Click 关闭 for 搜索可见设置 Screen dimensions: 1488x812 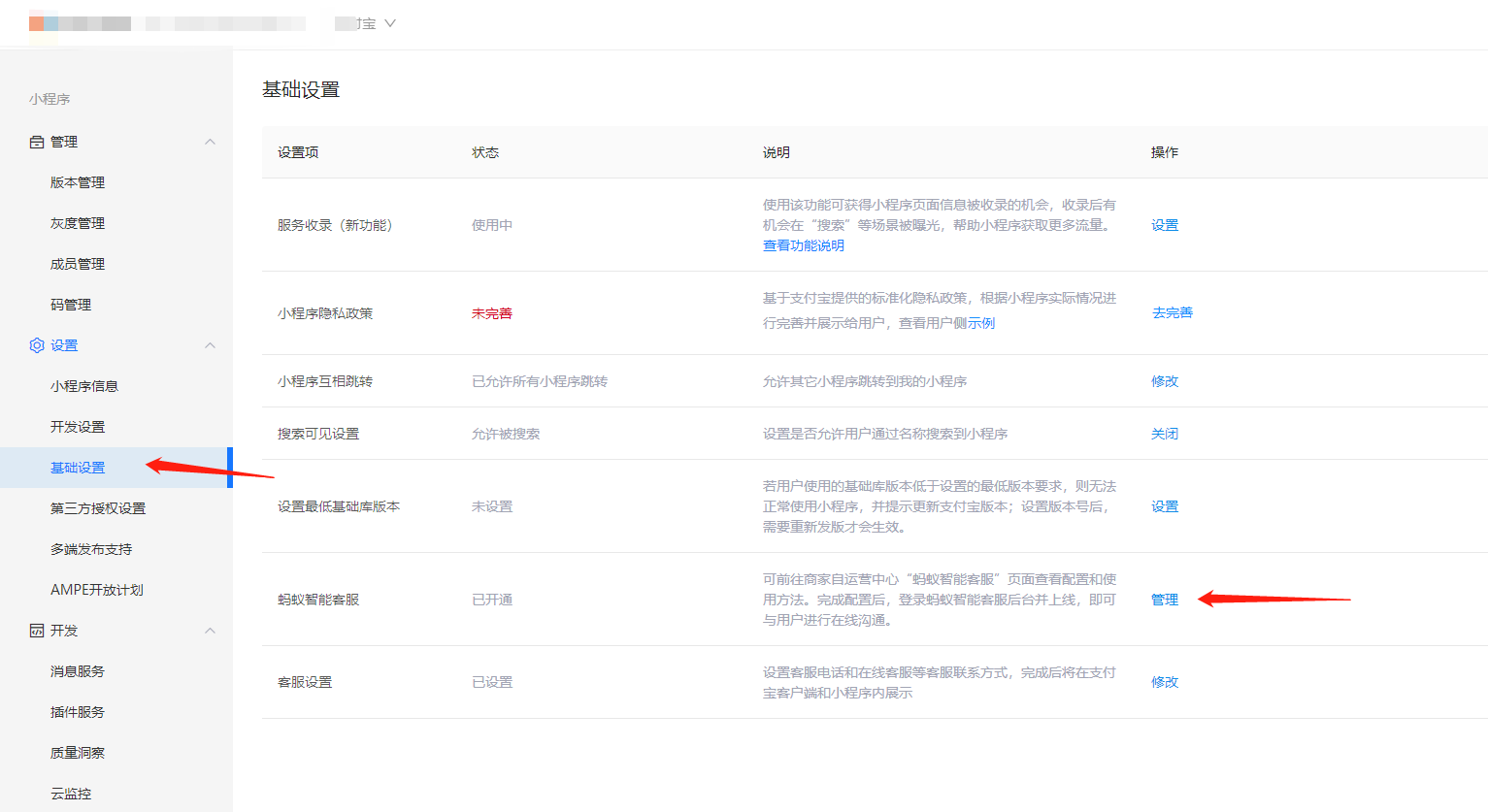coord(1164,434)
